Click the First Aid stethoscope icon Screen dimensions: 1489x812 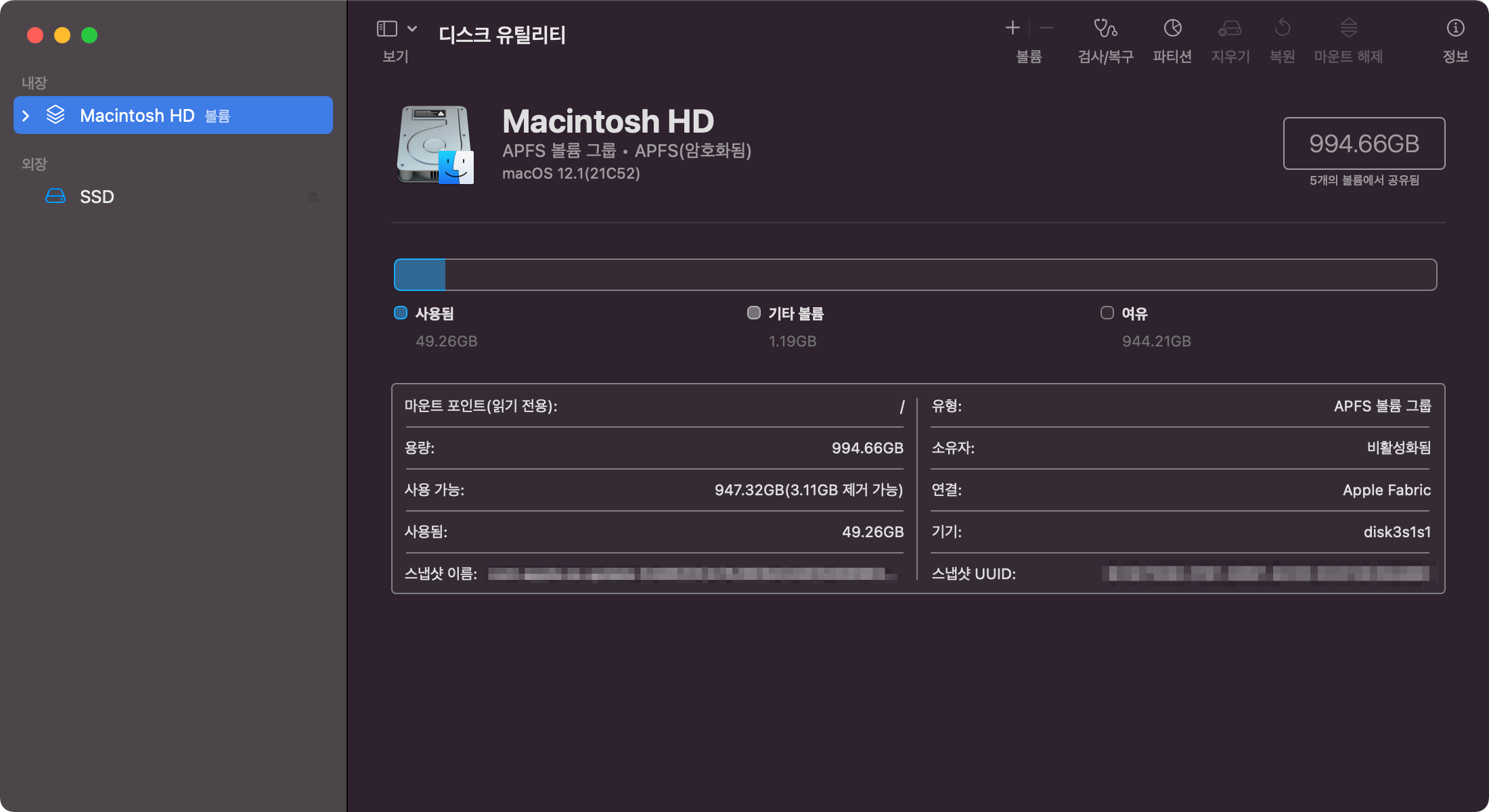1105,28
